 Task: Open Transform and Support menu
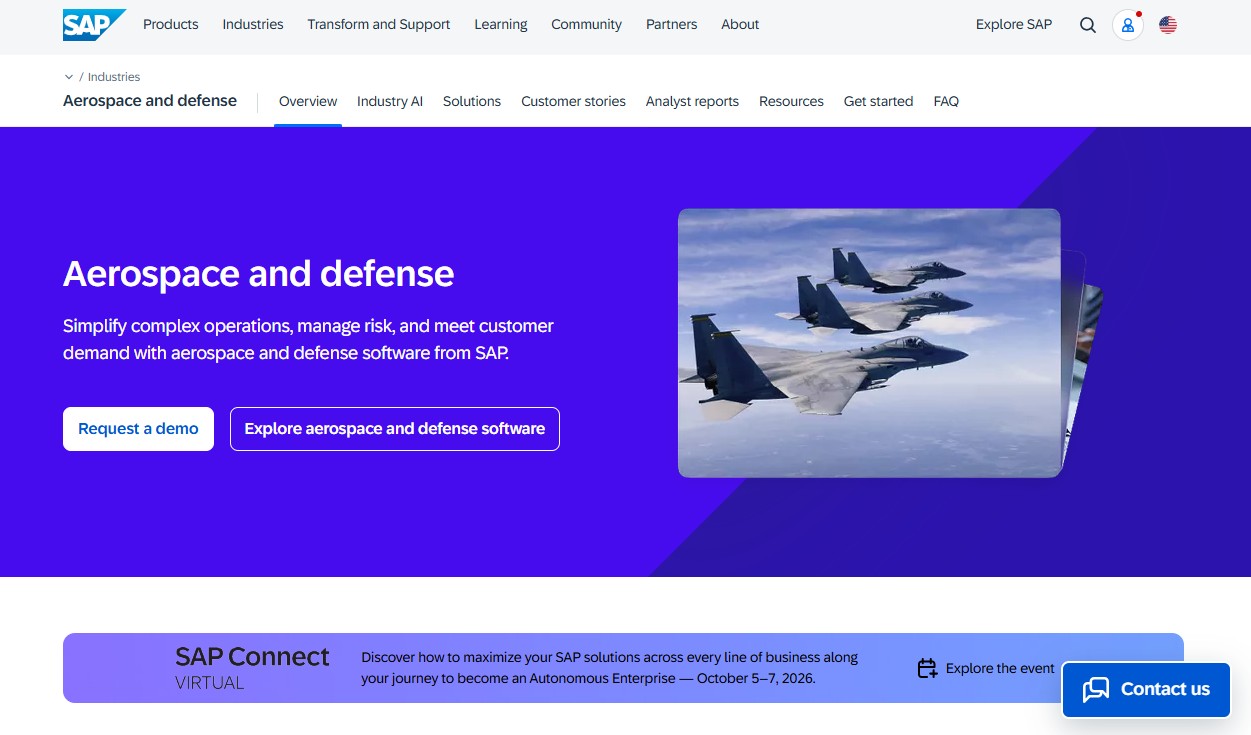(379, 24)
